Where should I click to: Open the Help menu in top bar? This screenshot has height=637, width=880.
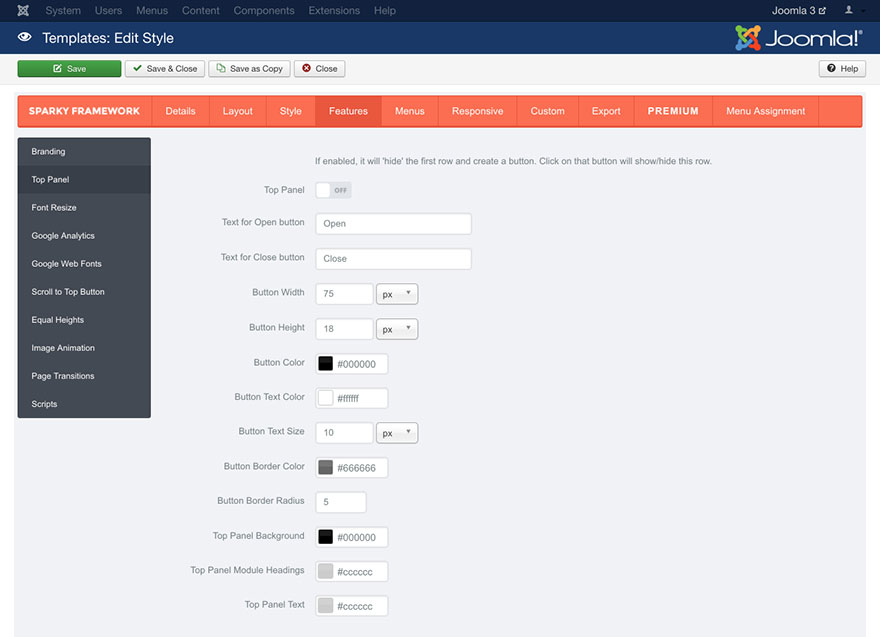tap(385, 11)
